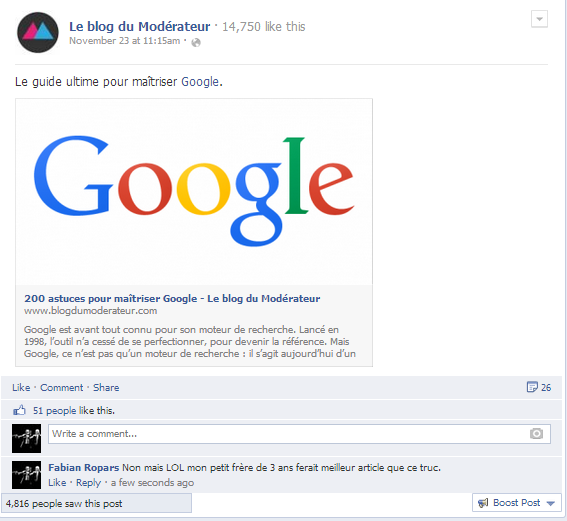This screenshot has width=567, height=521.
Task: Open the '200 astuces pour maîtriser Google' headline
Action: (x=172, y=299)
